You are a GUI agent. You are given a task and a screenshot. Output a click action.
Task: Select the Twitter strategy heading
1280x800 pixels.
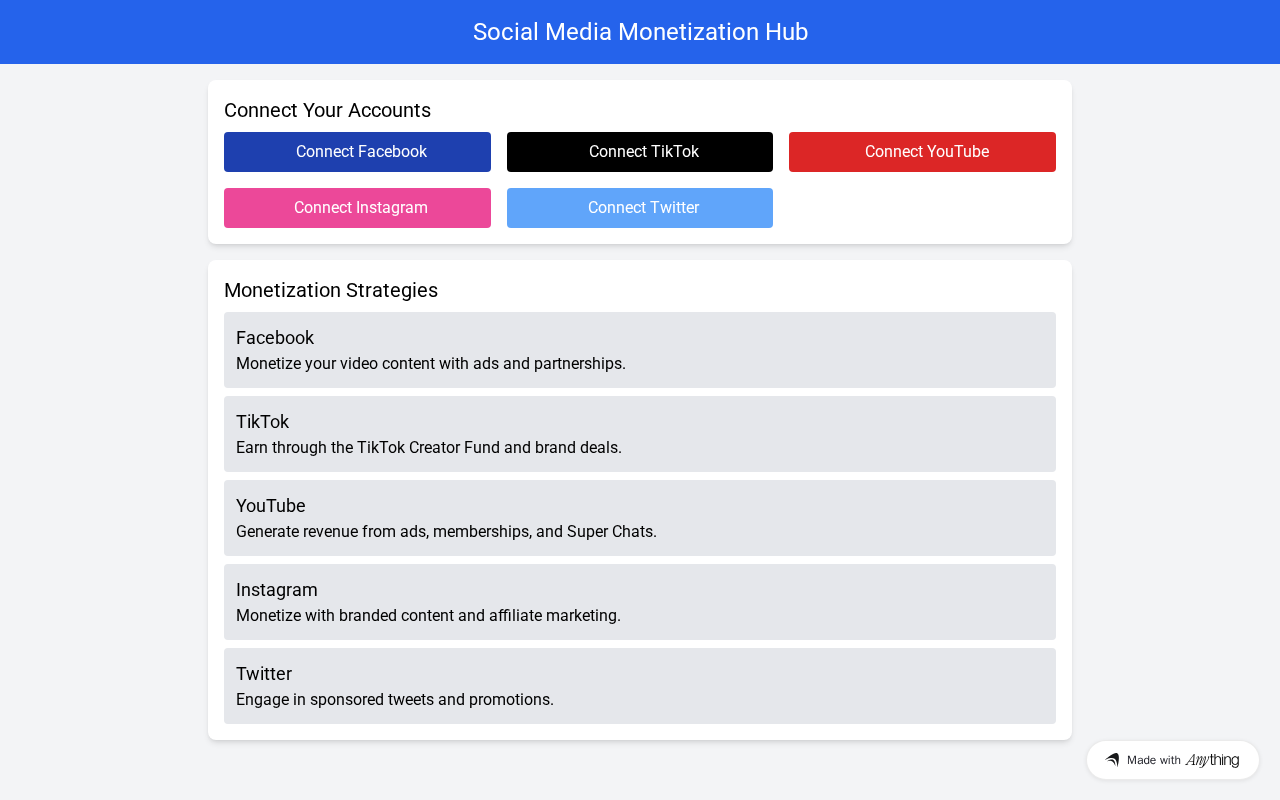pyautogui.click(x=264, y=674)
